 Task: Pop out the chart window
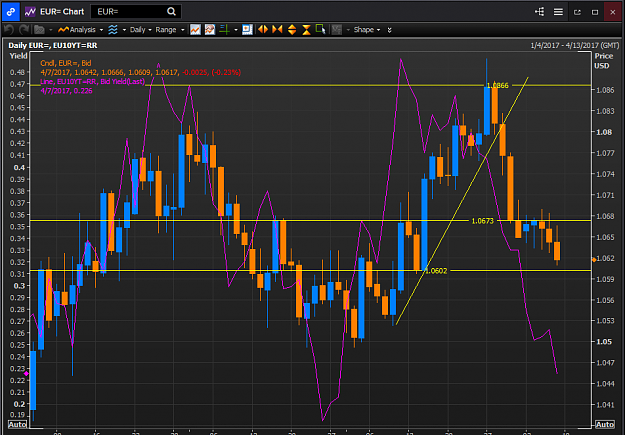(577, 12)
